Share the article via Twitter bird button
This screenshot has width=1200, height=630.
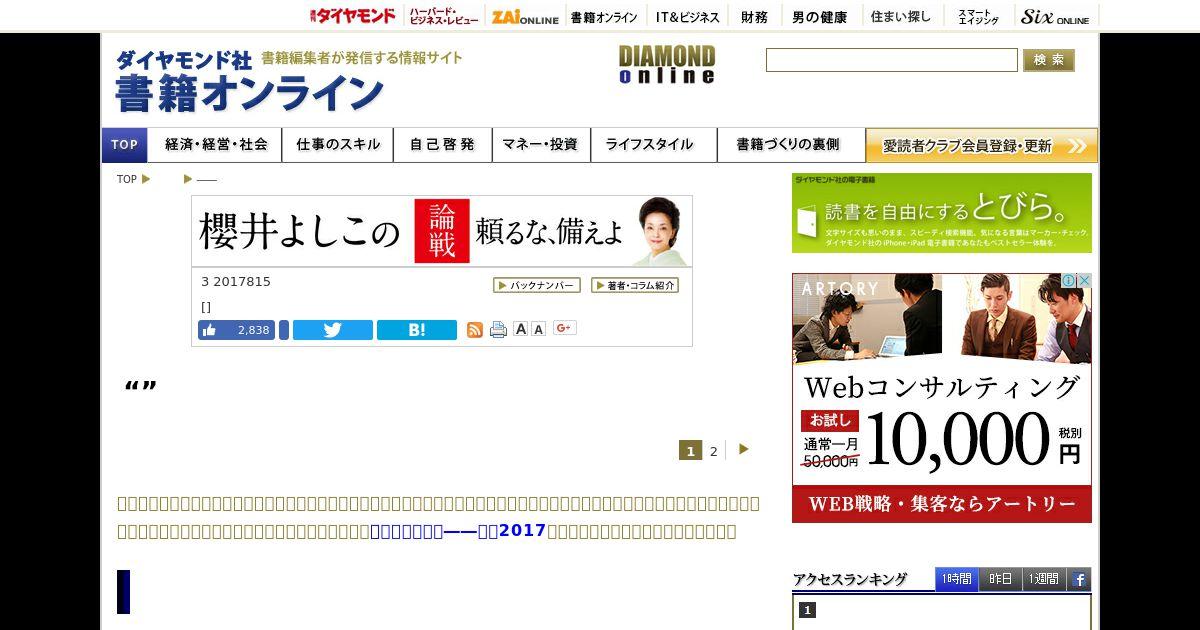(x=332, y=330)
